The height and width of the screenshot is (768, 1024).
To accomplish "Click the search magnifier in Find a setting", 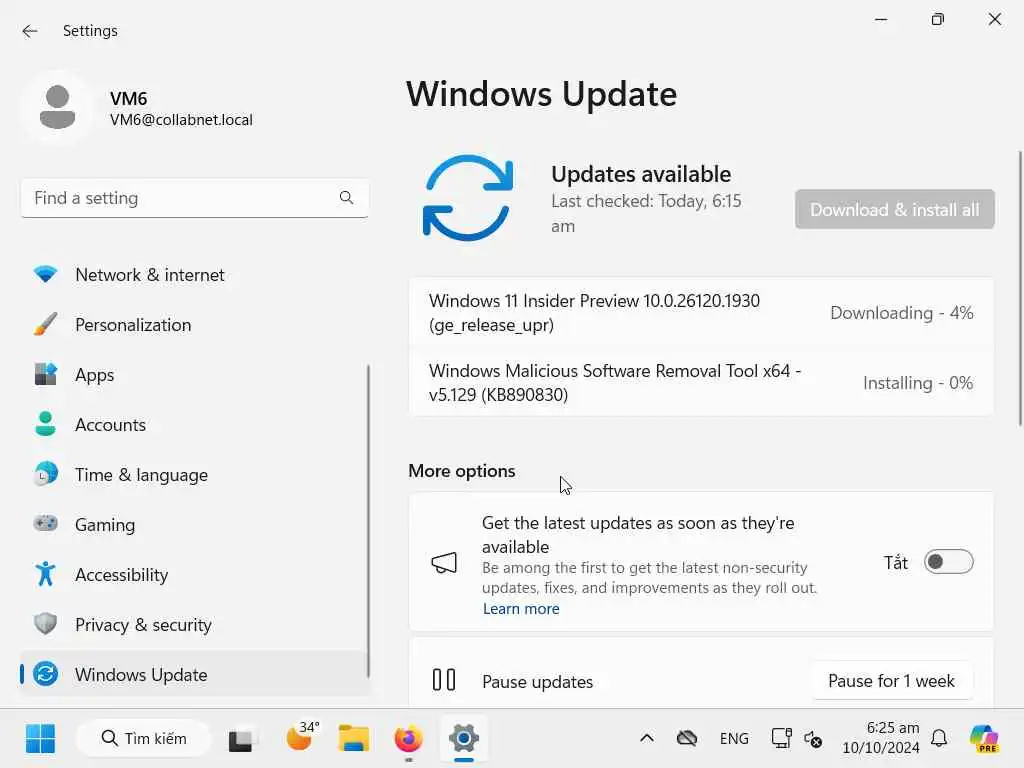I will point(346,197).
